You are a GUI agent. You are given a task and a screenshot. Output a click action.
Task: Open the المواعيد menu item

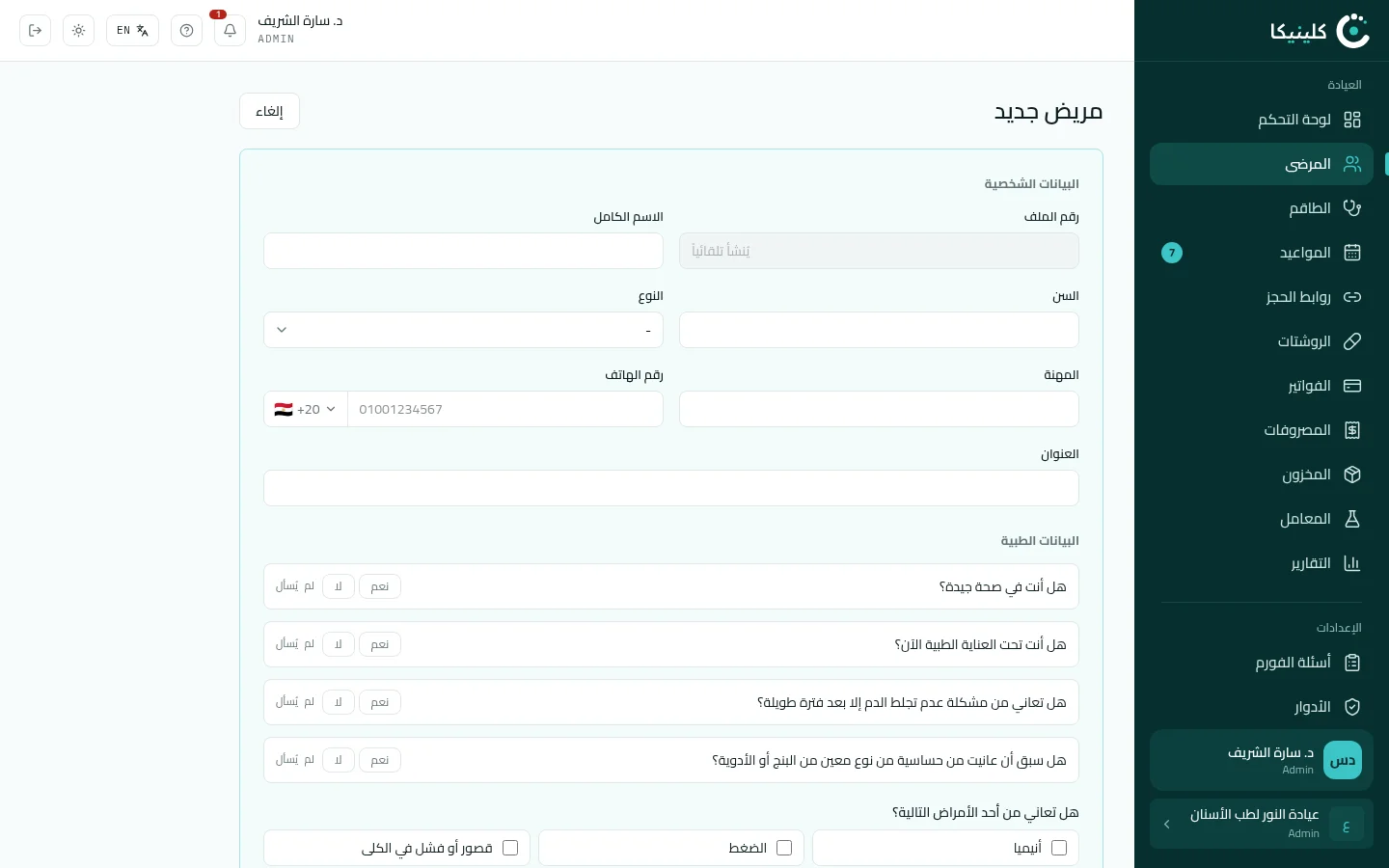click(x=1262, y=253)
